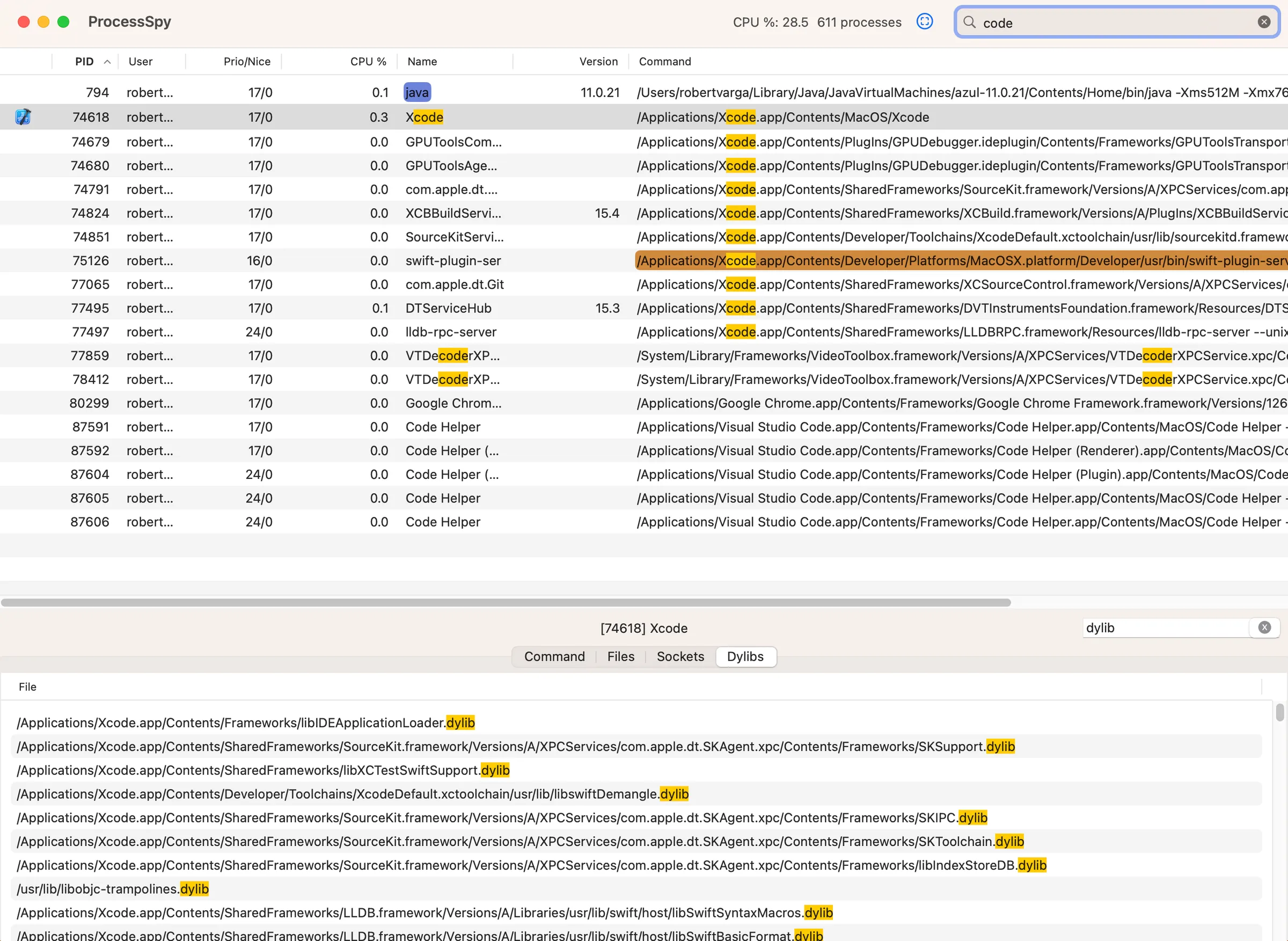The image size is (1288, 941).
Task: Click the sort arrow next to PID
Action: (x=108, y=61)
